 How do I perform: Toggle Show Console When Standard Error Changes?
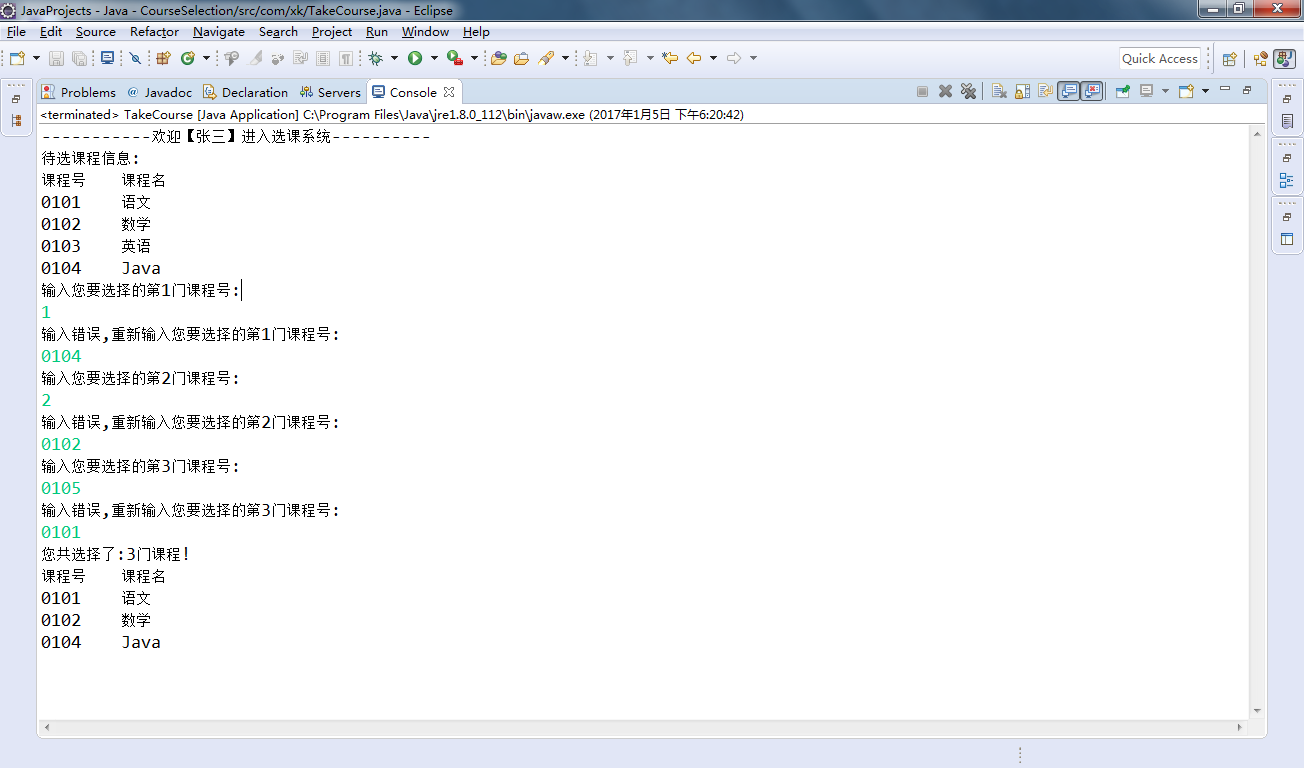[1090, 91]
